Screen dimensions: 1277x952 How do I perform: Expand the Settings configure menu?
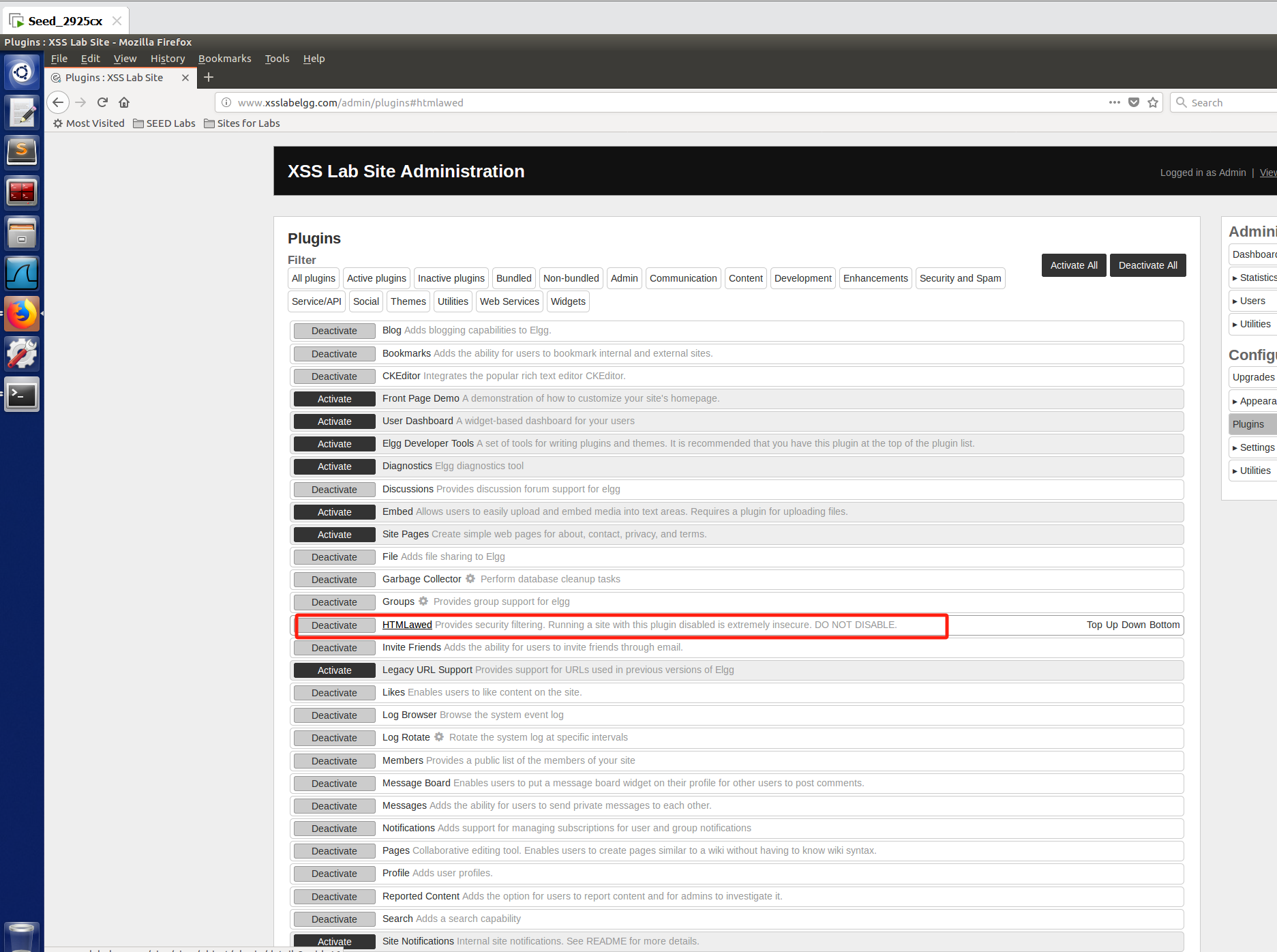tap(1253, 447)
